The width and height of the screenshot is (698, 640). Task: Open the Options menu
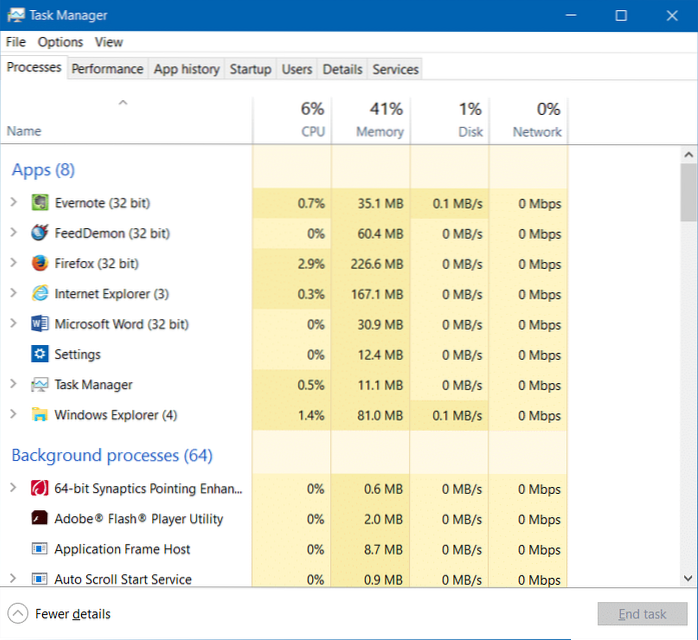tap(60, 42)
